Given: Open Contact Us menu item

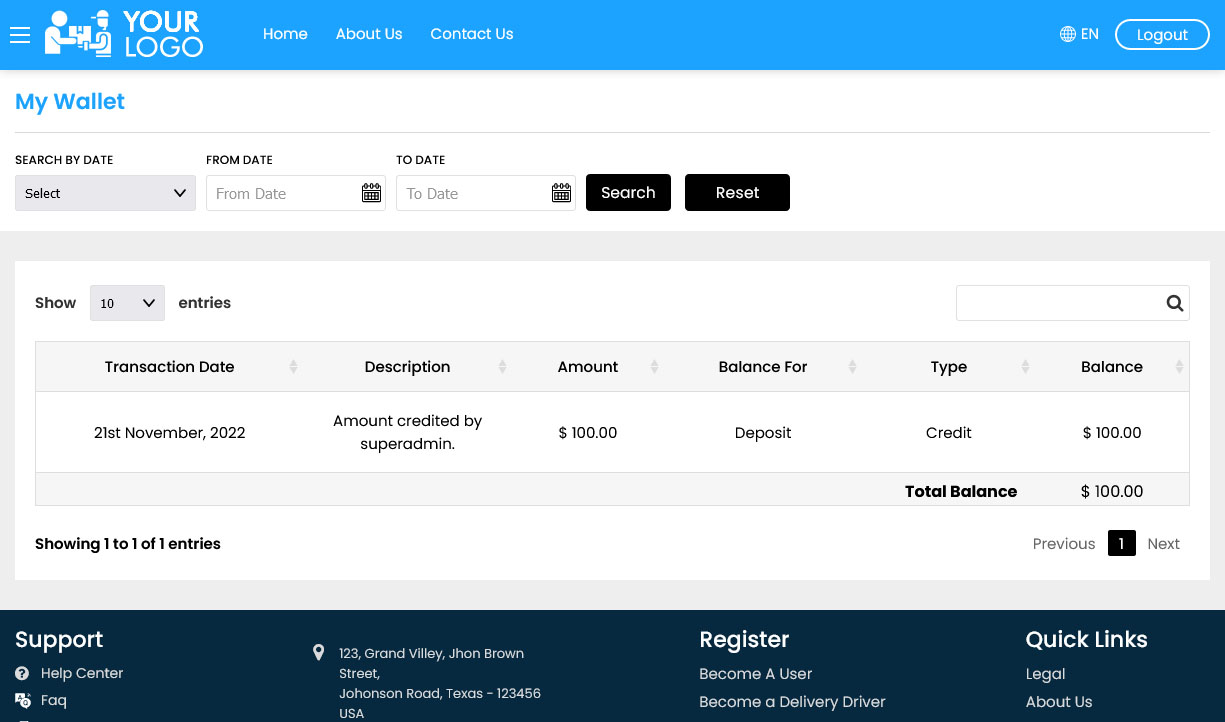Looking at the screenshot, I should [x=472, y=34].
